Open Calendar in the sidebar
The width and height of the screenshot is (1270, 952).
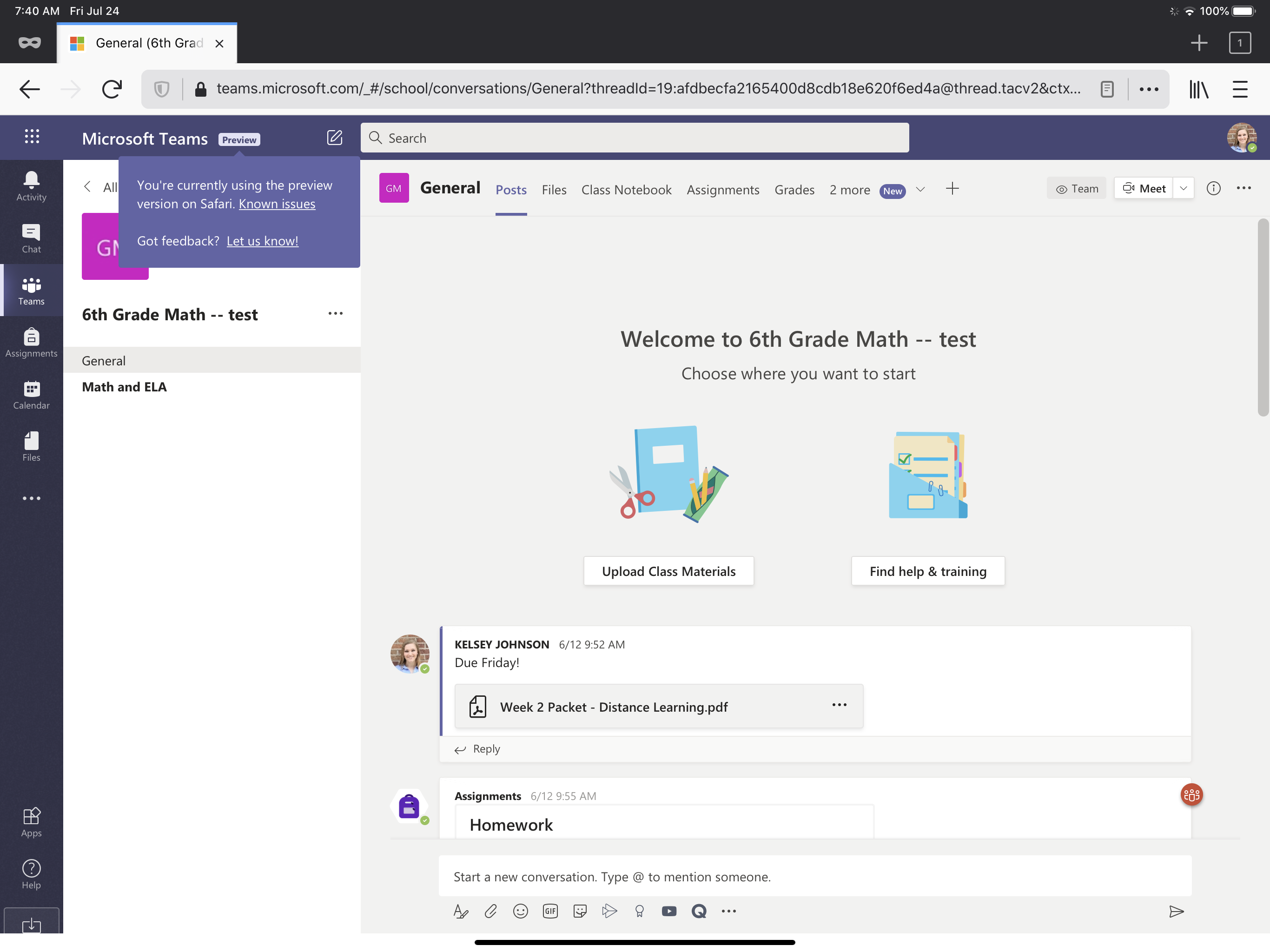(x=31, y=395)
